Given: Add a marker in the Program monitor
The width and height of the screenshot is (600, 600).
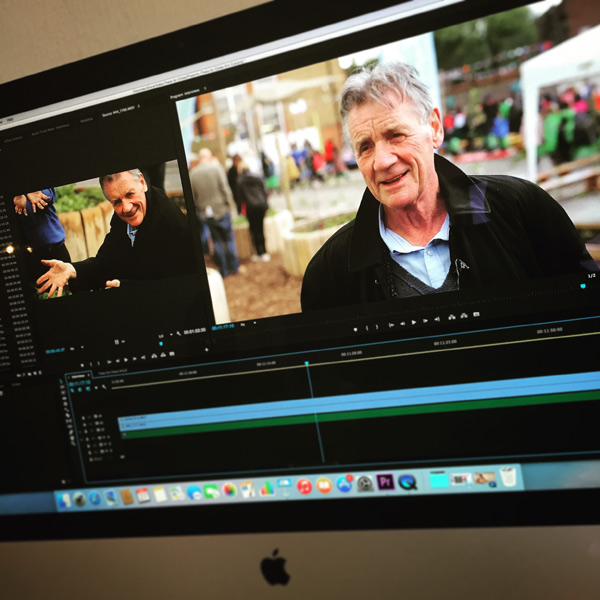Looking at the screenshot, I should pos(355,329).
